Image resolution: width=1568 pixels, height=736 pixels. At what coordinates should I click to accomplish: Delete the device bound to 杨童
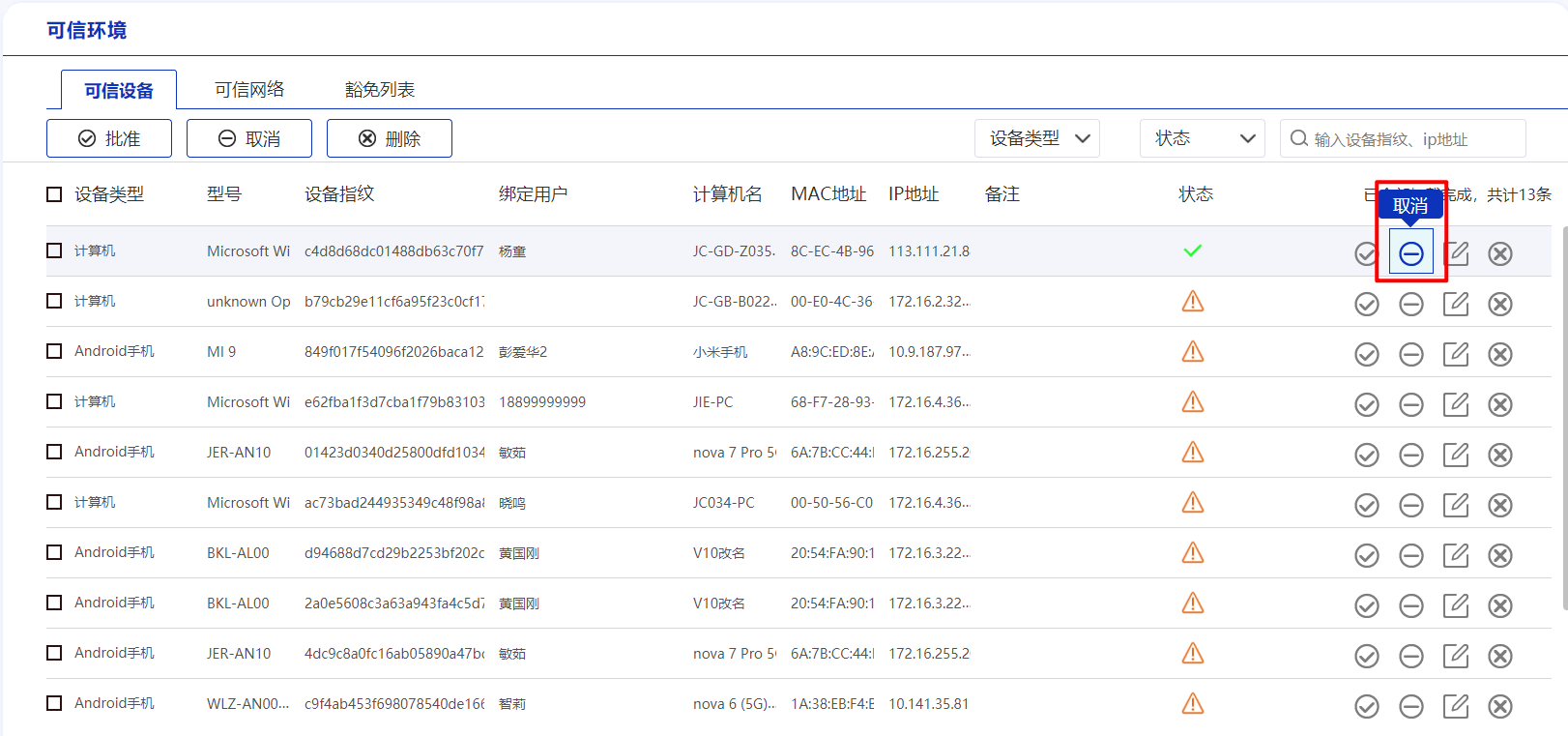[x=1500, y=253]
